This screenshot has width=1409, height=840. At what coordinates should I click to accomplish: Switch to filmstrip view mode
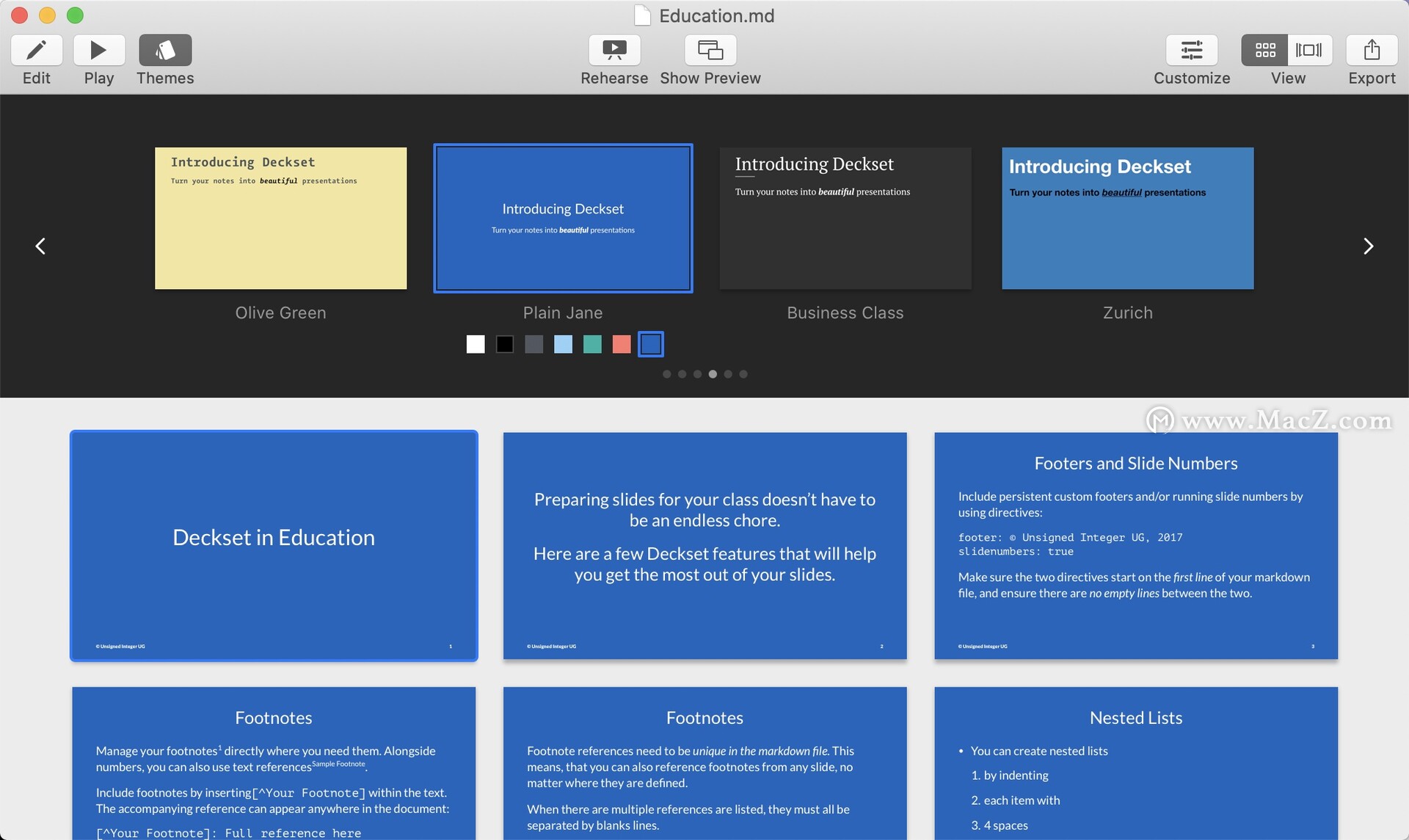pyautogui.click(x=1309, y=50)
